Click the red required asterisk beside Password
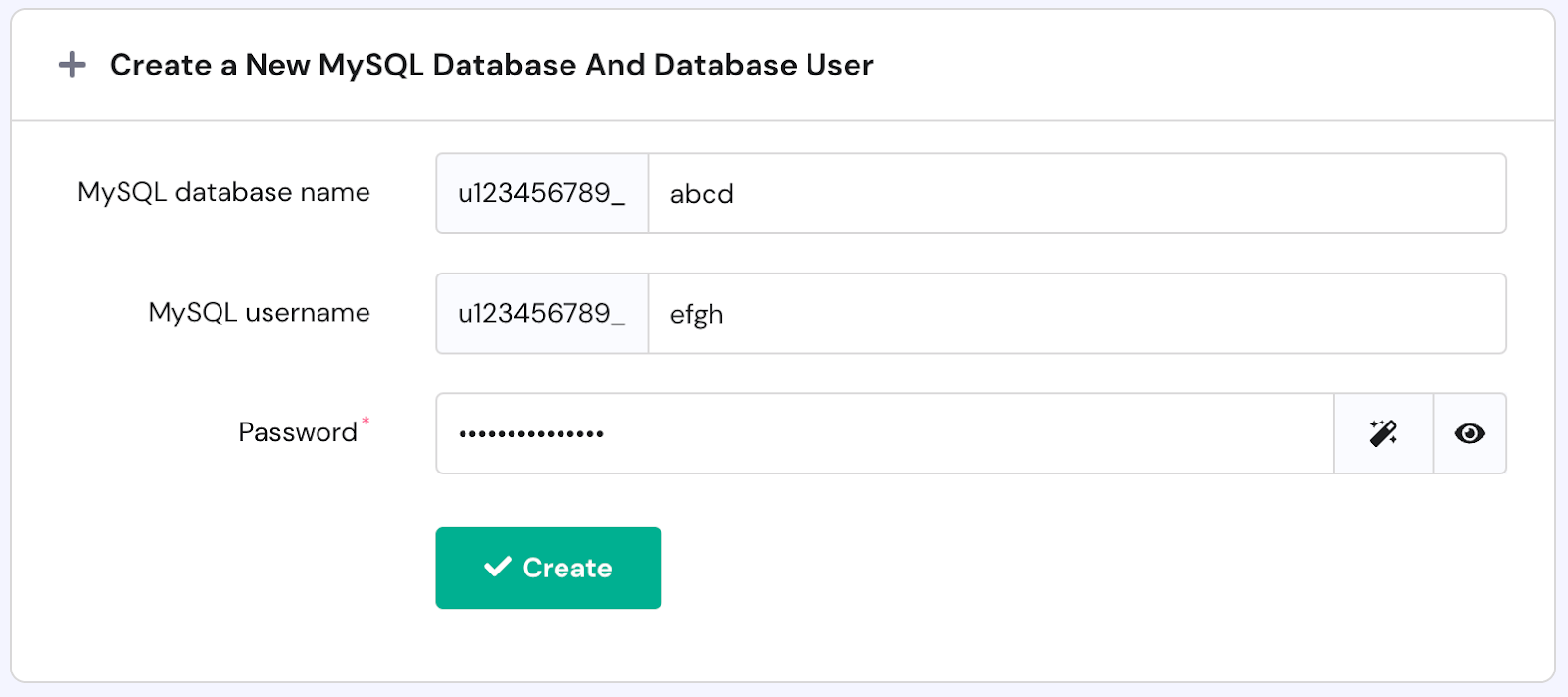Viewport: 1568px width, 697px height. 366,422
